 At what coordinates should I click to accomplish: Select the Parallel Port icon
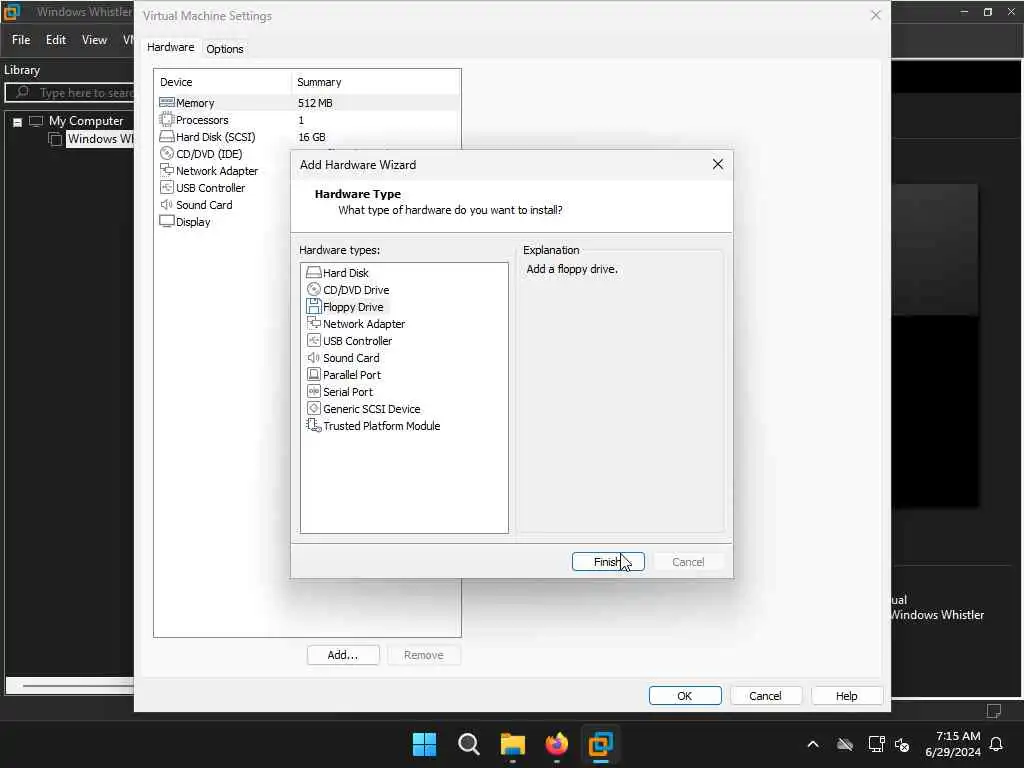313,374
